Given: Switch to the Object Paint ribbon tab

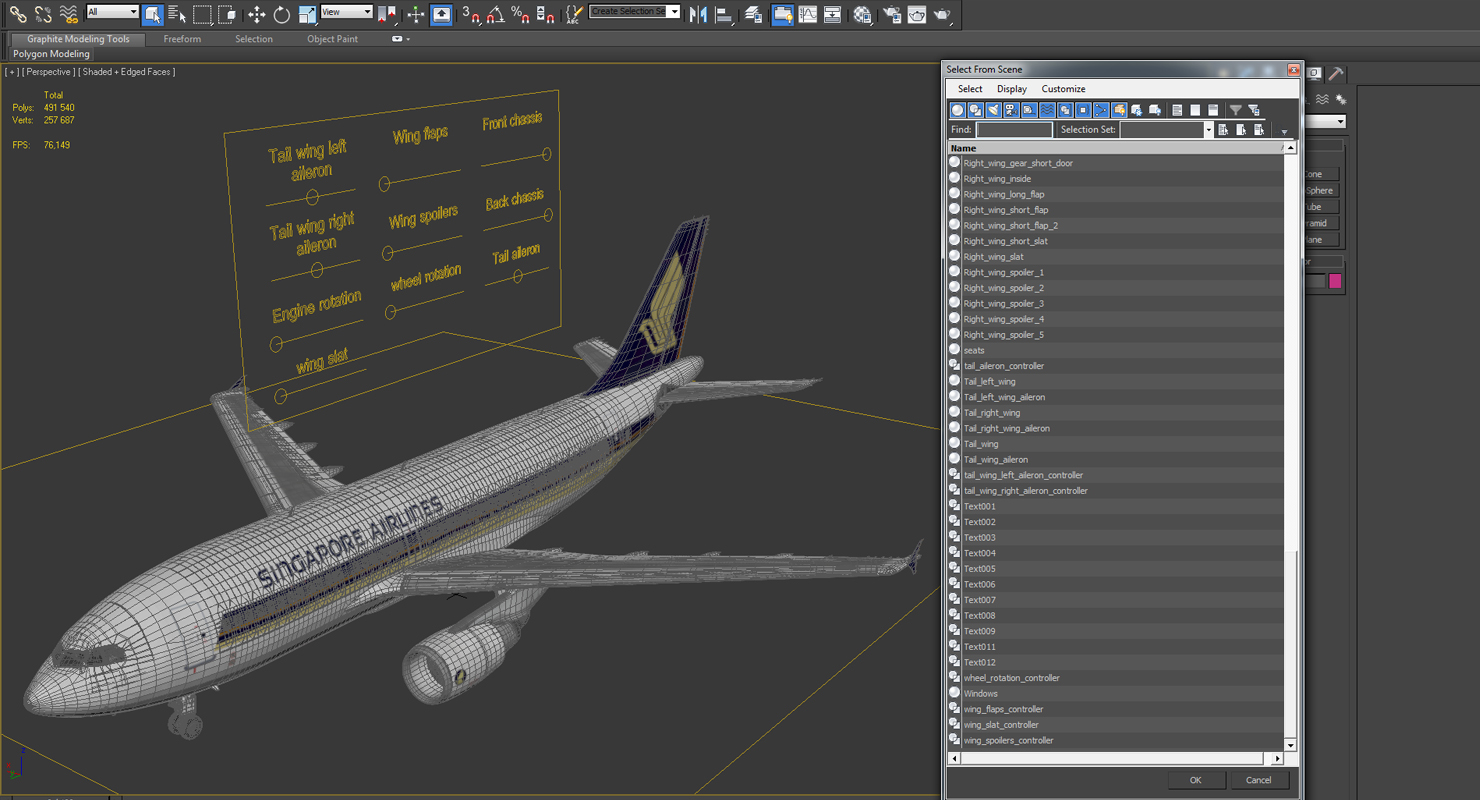Looking at the screenshot, I should pos(333,39).
